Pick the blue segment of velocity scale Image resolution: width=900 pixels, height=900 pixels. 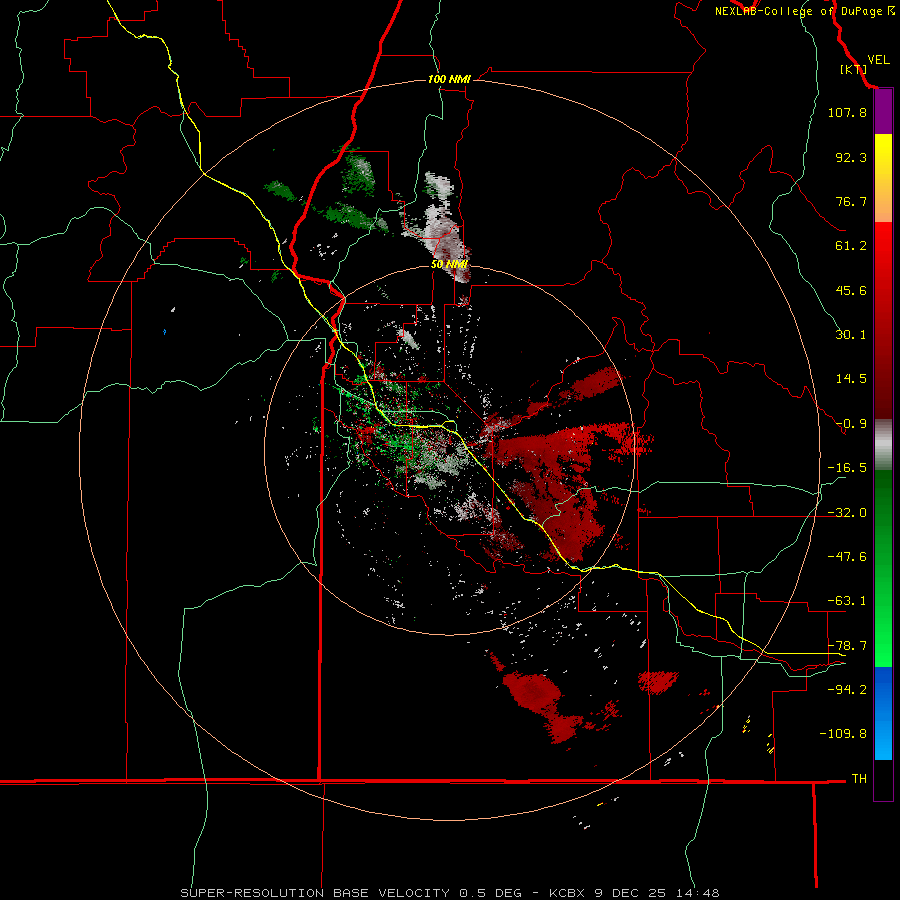click(883, 713)
